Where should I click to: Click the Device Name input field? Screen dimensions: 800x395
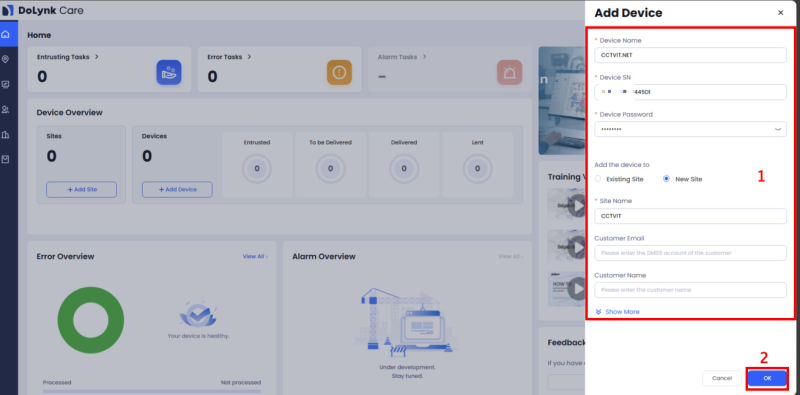tap(690, 55)
